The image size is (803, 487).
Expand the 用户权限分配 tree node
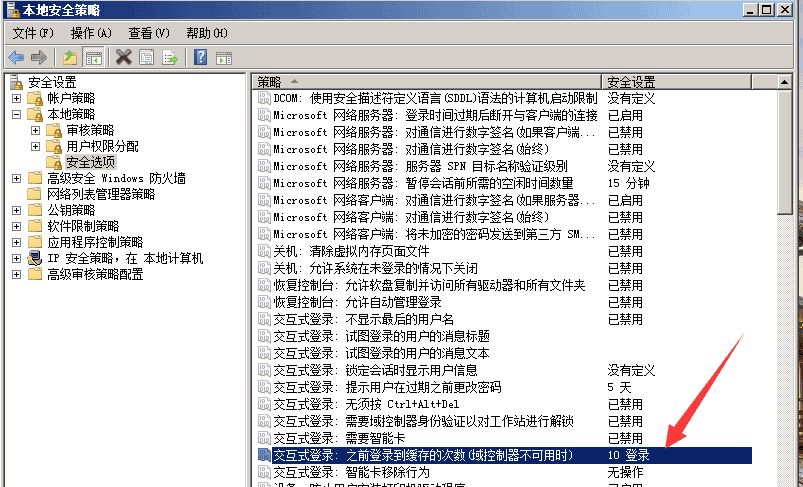[35, 146]
